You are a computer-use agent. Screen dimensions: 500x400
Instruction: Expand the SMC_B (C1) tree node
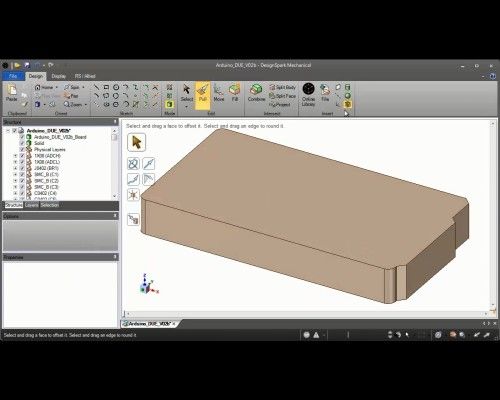pos(15,174)
